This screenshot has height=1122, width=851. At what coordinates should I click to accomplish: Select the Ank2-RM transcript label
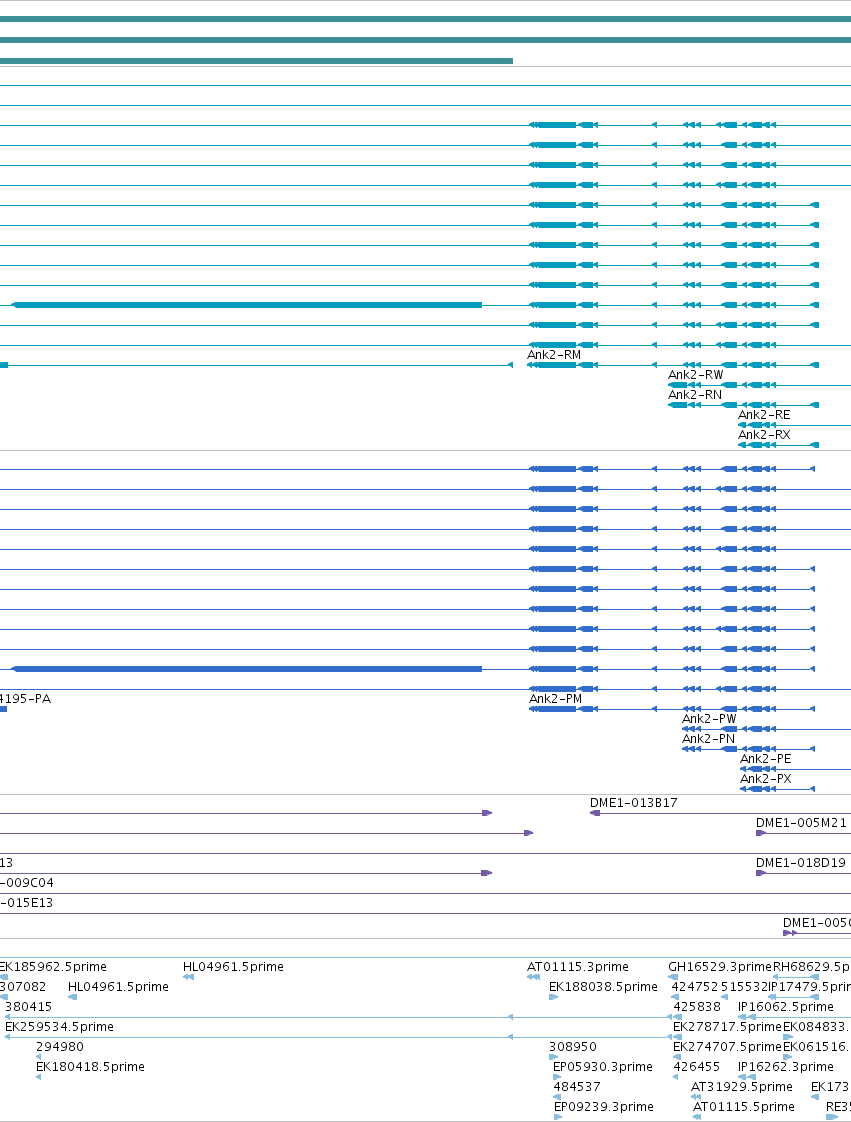point(554,355)
